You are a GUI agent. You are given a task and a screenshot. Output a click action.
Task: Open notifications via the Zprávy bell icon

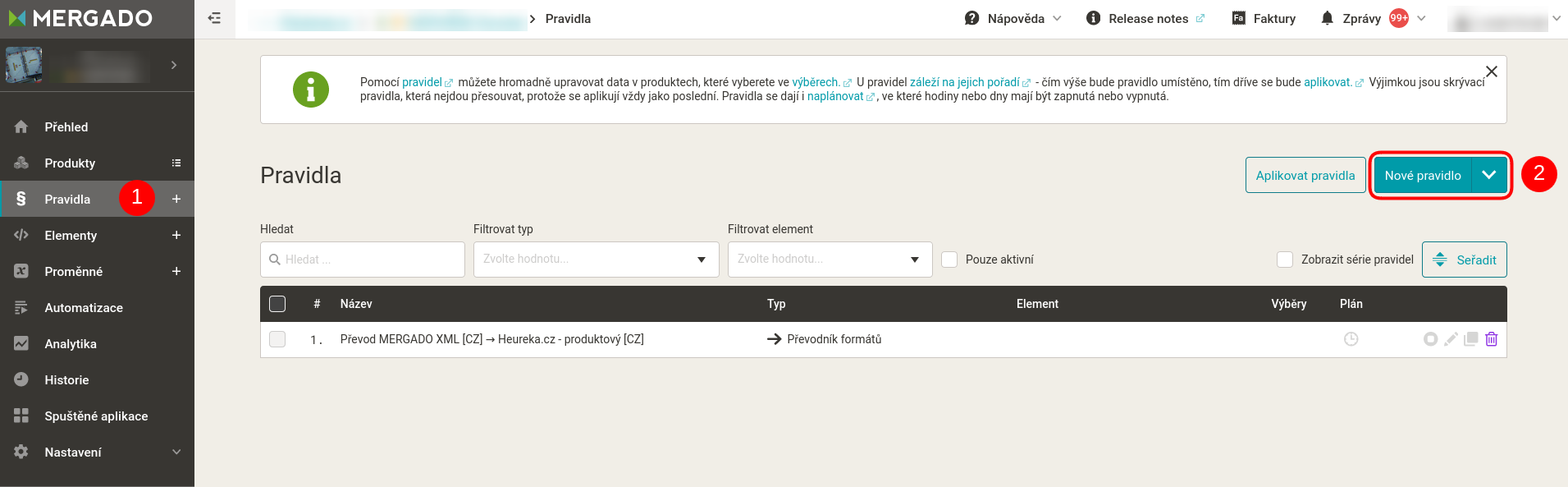tap(1327, 18)
